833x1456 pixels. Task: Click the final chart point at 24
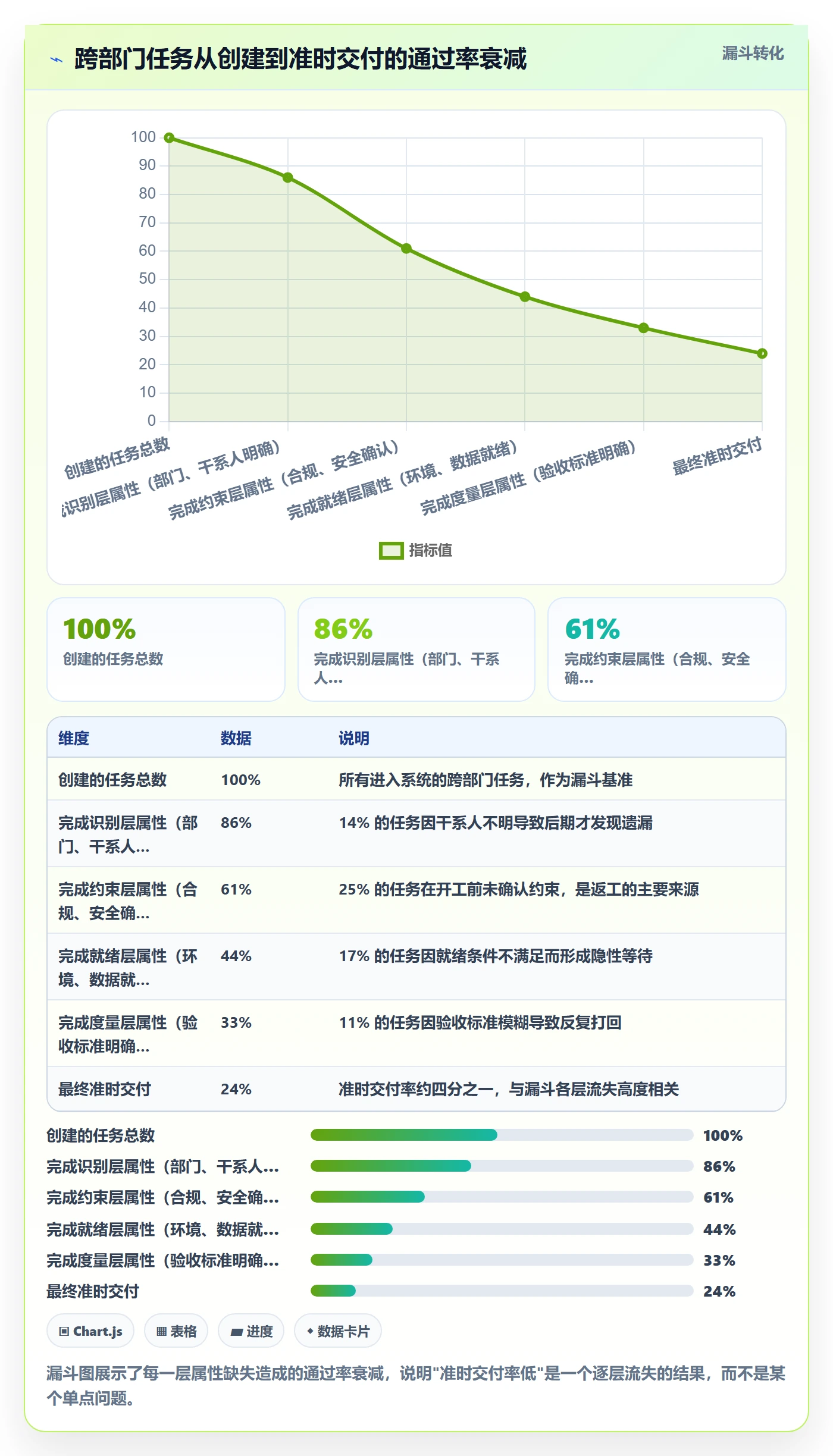coord(762,354)
